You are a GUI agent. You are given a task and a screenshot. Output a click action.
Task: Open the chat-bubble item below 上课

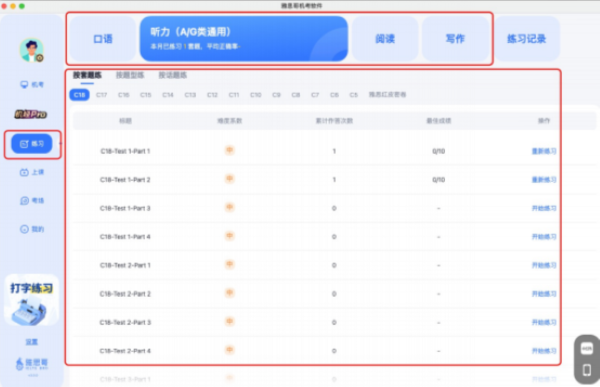click(x=32, y=201)
